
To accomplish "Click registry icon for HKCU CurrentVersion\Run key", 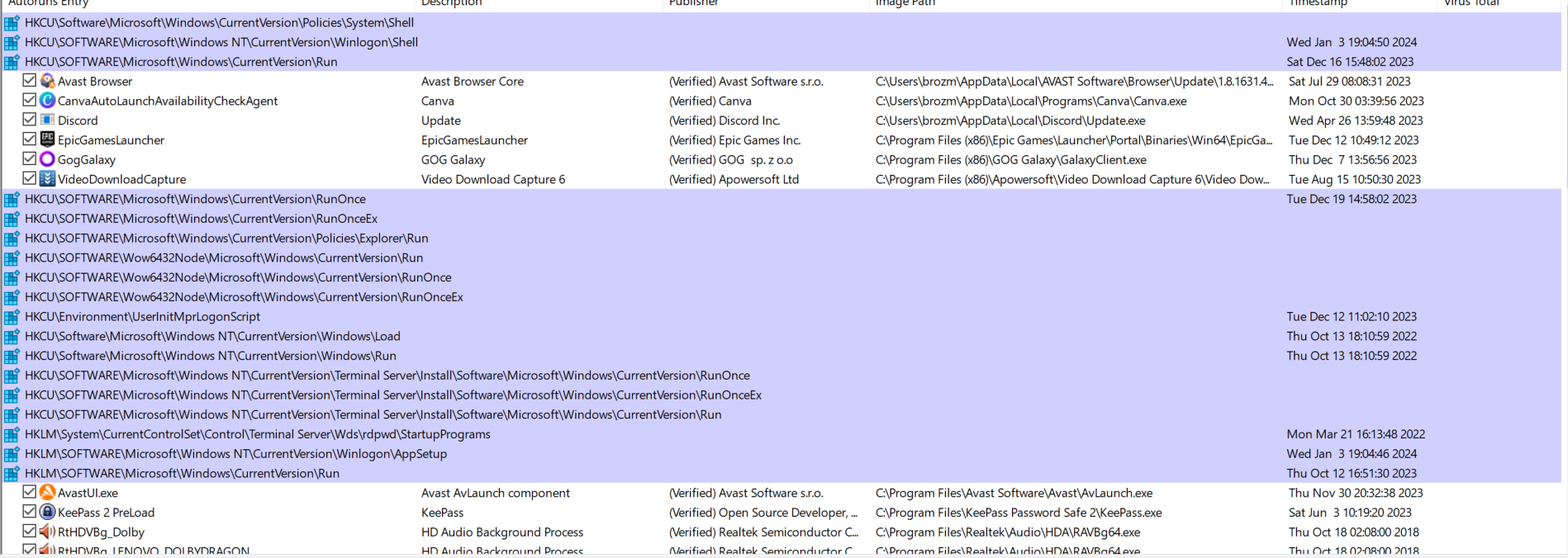I will (12, 62).
